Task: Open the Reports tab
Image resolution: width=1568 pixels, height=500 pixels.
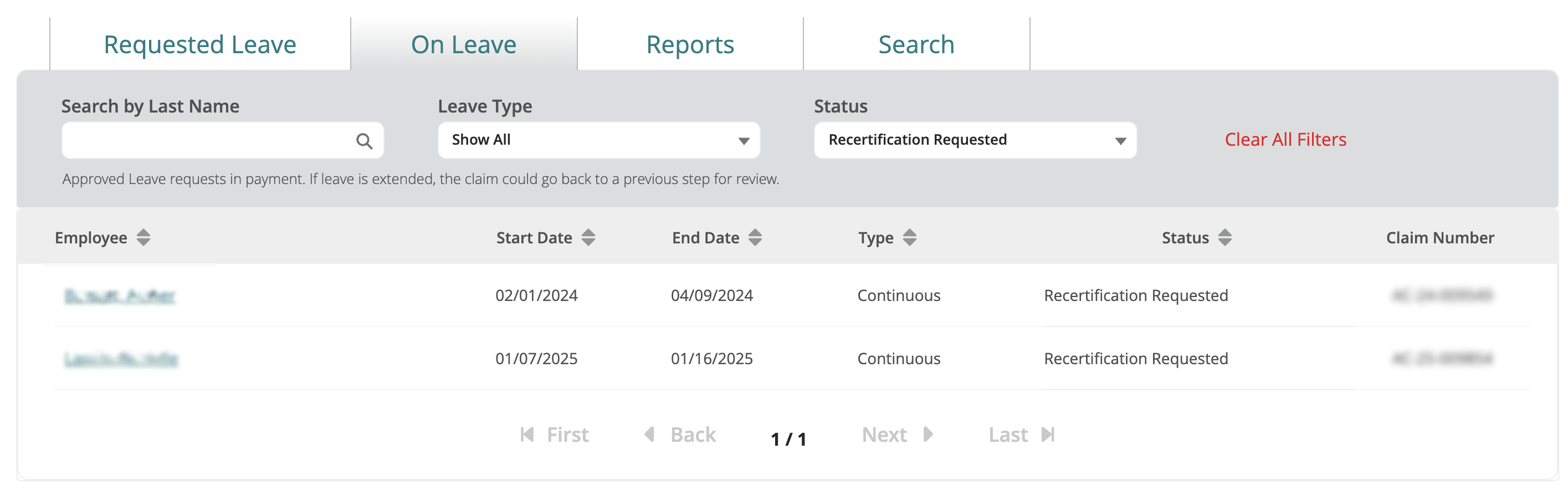Action: pyautogui.click(x=690, y=44)
